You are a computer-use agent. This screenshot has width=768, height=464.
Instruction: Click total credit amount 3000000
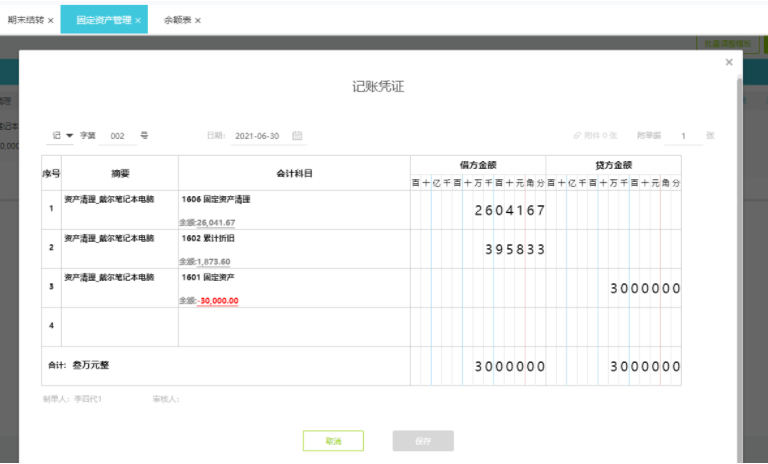pos(645,366)
